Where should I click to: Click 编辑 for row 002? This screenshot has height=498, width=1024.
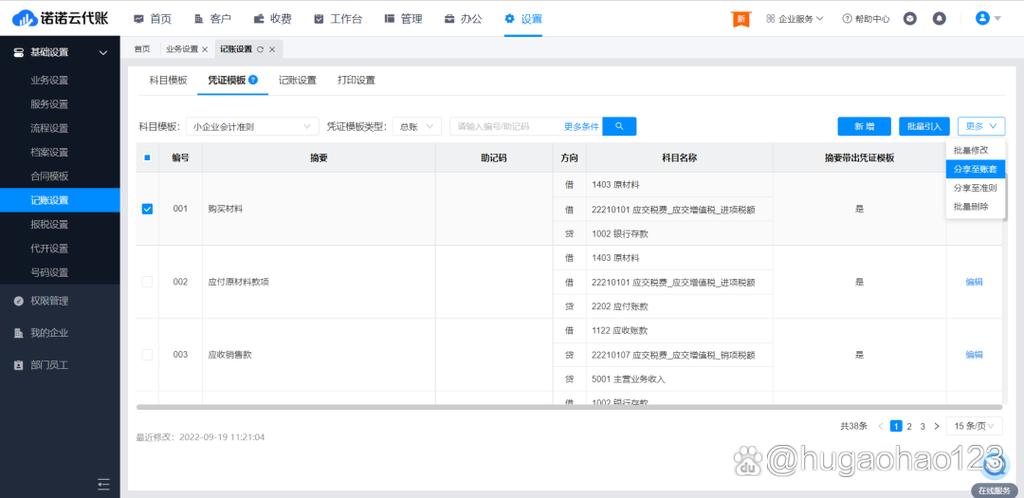(974, 282)
